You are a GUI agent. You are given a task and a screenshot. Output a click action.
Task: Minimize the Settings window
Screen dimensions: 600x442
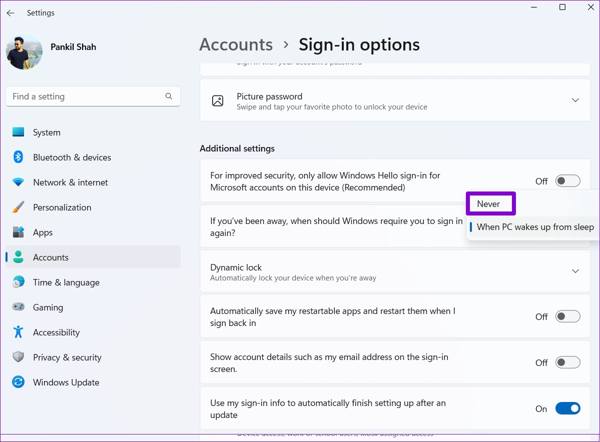click(x=534, y=7)
